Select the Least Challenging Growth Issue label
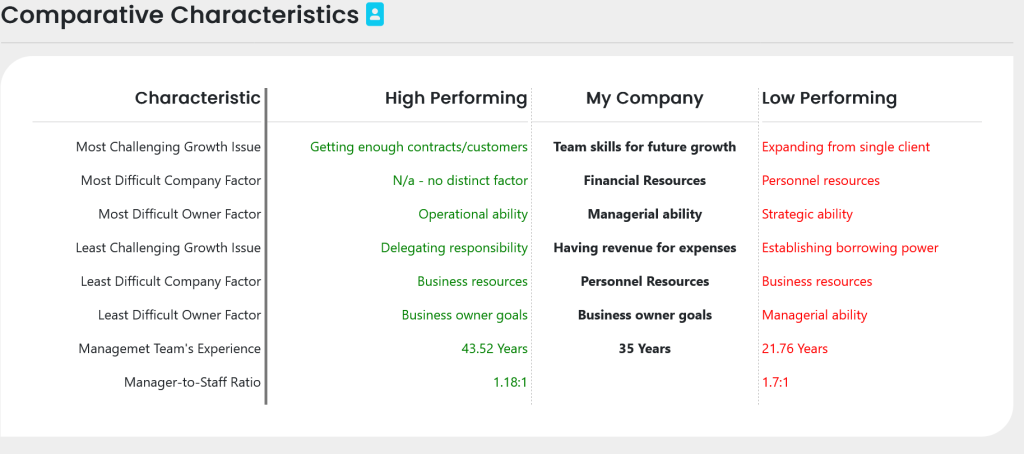The width and height of the screenshot is (1024, 454). tap(168, 248)
